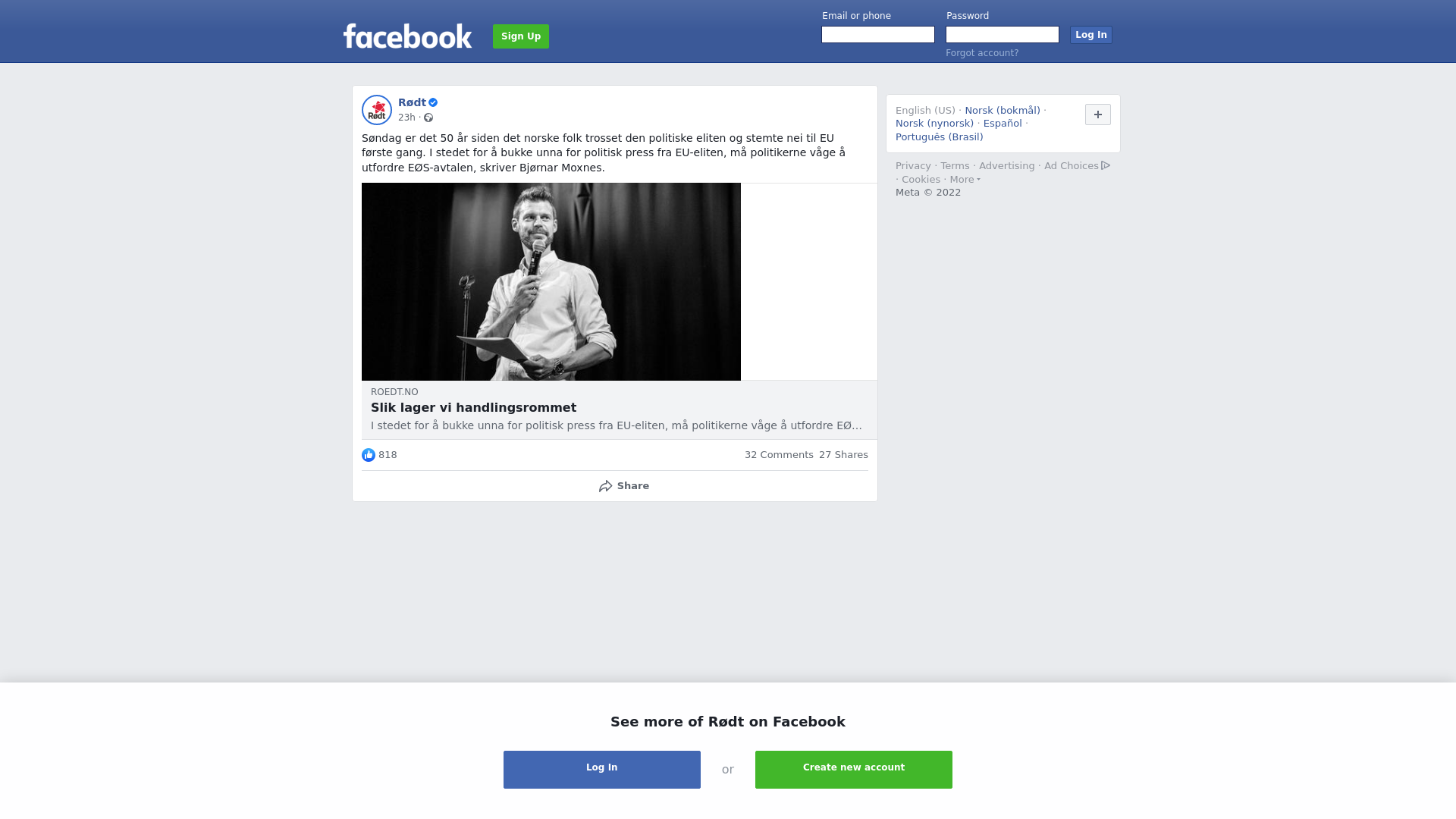Open the Rødt profile picture
The height and width of the screenshot is (819, 1456).
[x=377, y=110]
